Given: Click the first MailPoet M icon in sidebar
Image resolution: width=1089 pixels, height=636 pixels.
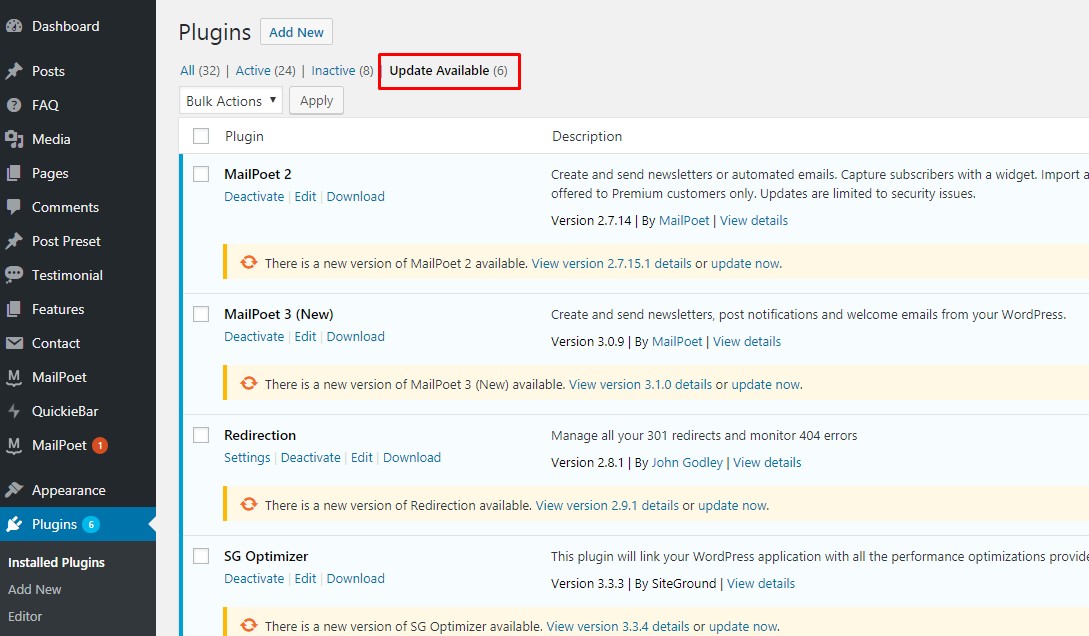Looking at the screenshot, I should click(x=14, y=377).
